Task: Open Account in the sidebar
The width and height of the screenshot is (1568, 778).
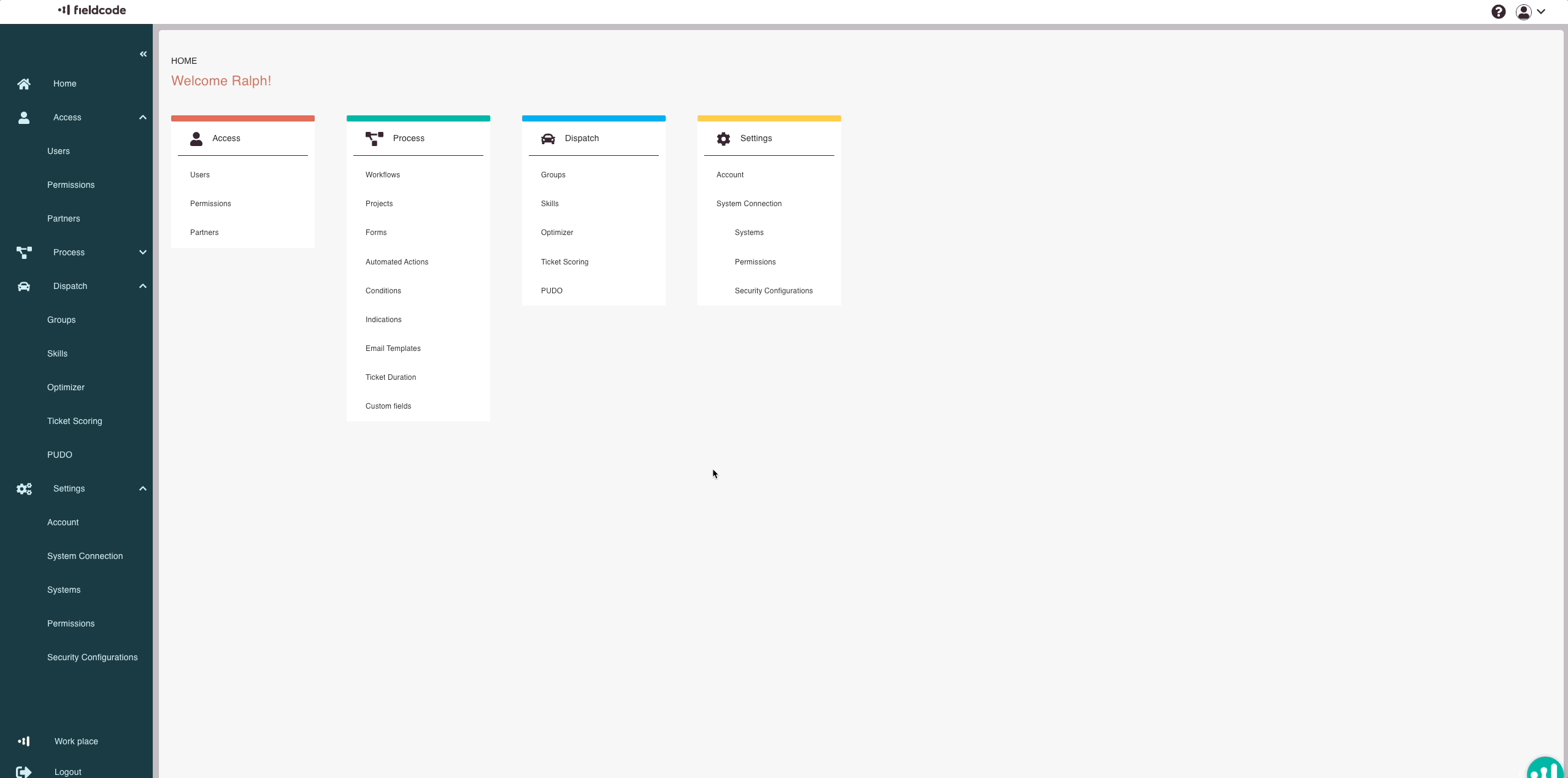Action: click(x=63, y=522)
